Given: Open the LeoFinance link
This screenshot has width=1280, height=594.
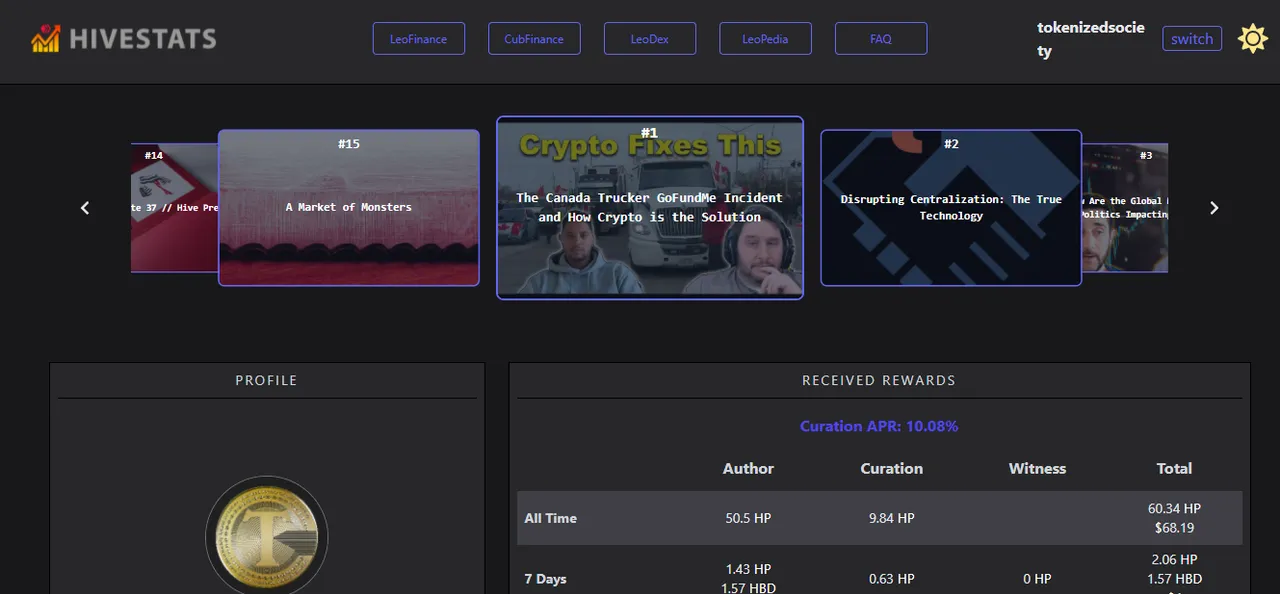Looking at the screenshot, I should tap(419, 39).
